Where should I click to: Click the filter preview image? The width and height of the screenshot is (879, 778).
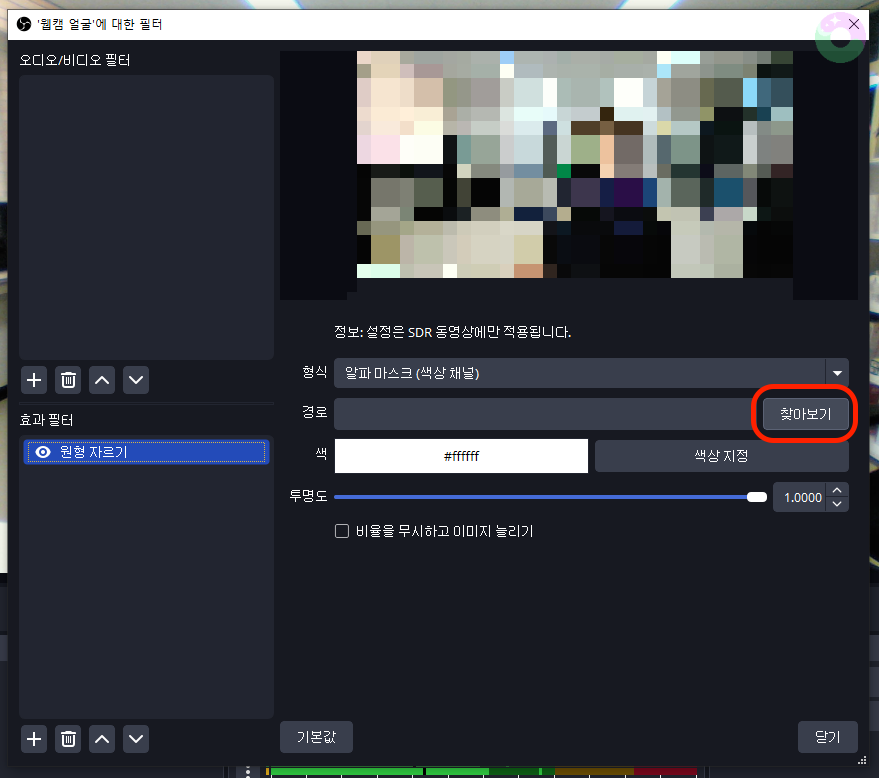point(575,164)
